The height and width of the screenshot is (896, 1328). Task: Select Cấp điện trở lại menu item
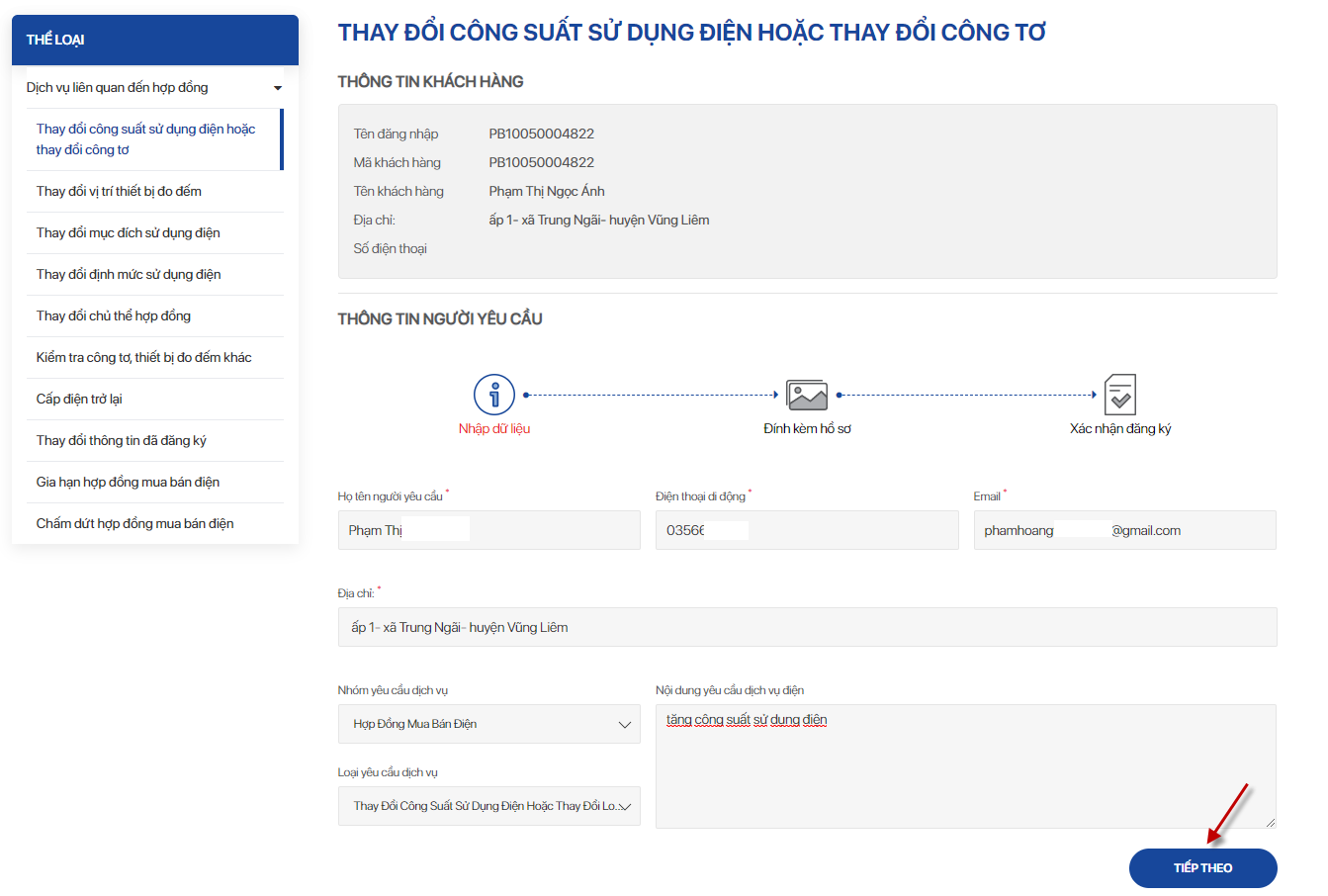[x=79, y=399]
